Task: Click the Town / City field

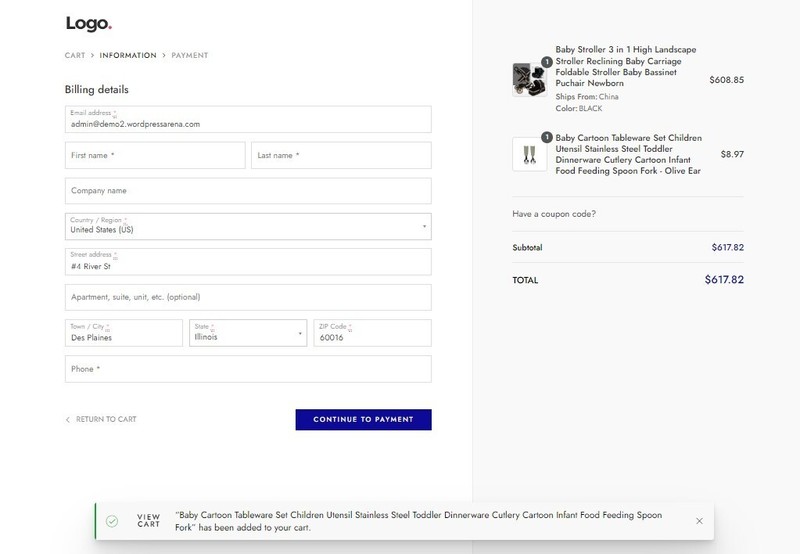Action: tap(123, 333)
